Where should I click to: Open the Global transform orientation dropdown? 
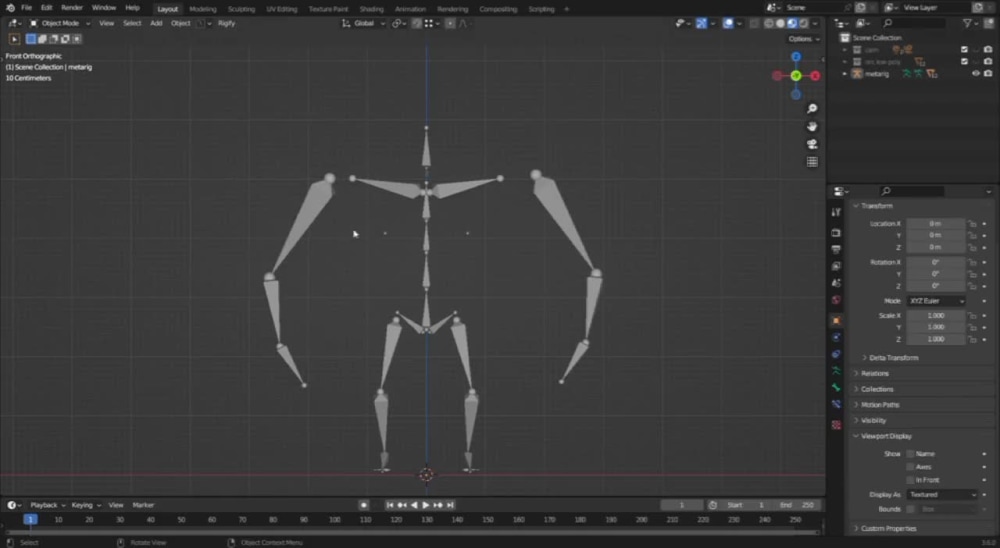[364, 24]
